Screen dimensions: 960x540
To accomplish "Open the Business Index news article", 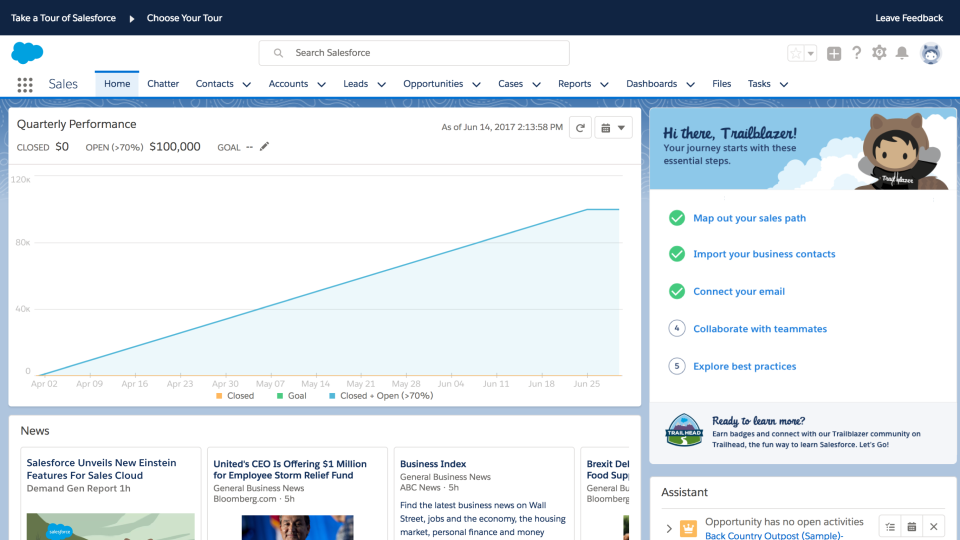I will point(433,464).
